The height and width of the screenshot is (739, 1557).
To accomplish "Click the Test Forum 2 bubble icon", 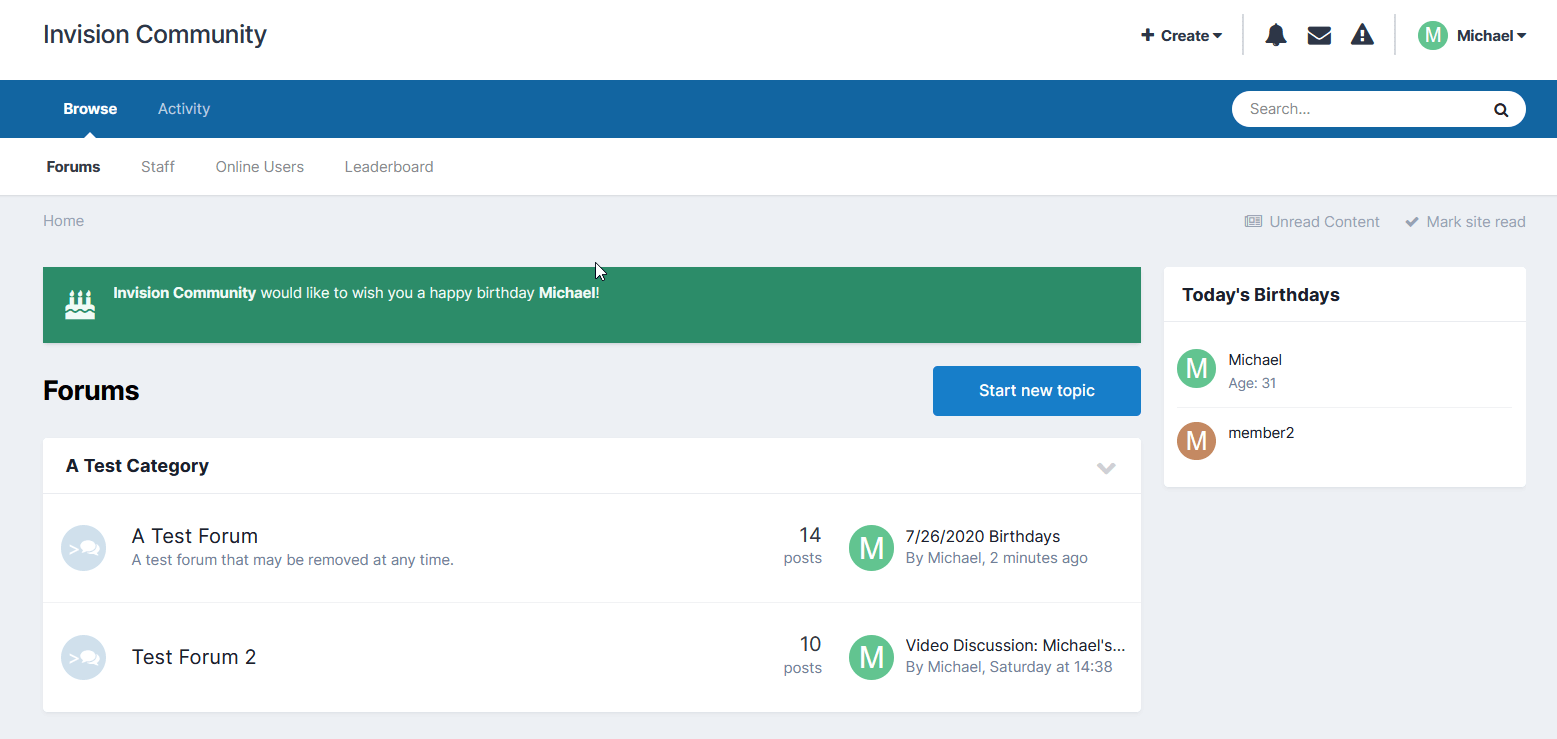I will coord(83,658).
